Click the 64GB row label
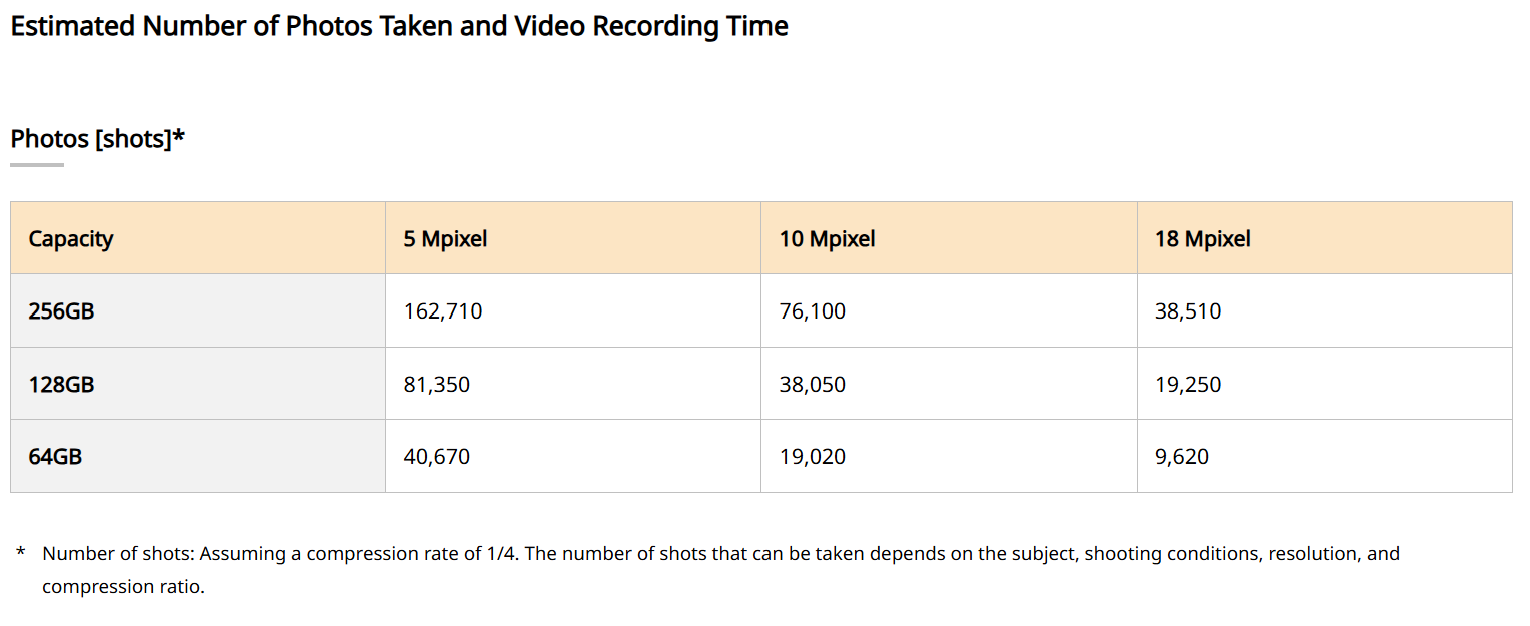 [x=56, y=457]
